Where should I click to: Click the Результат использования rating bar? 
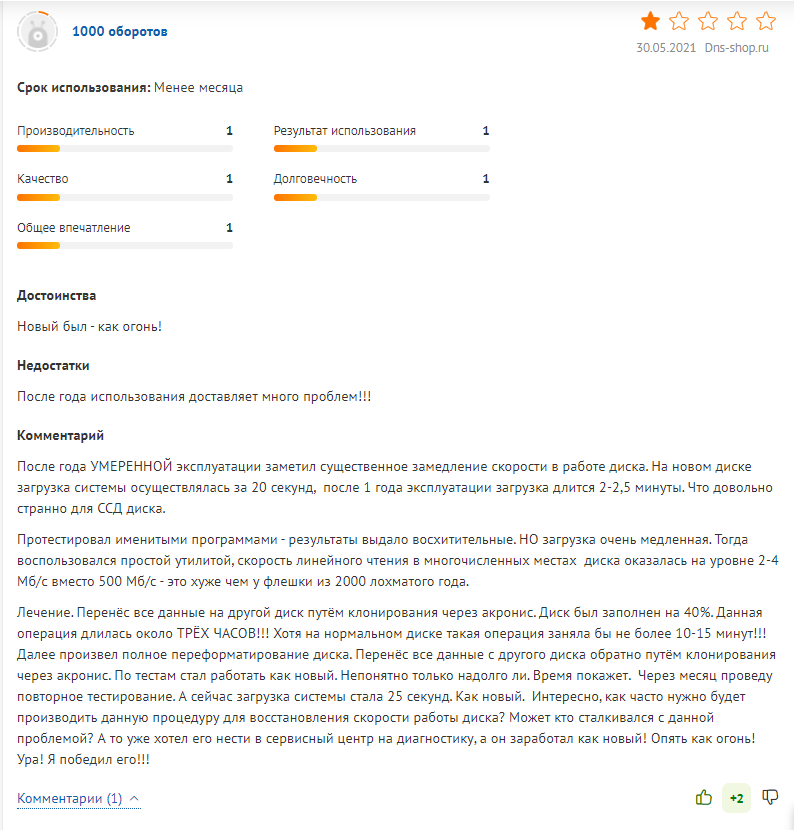coord(382,148)
